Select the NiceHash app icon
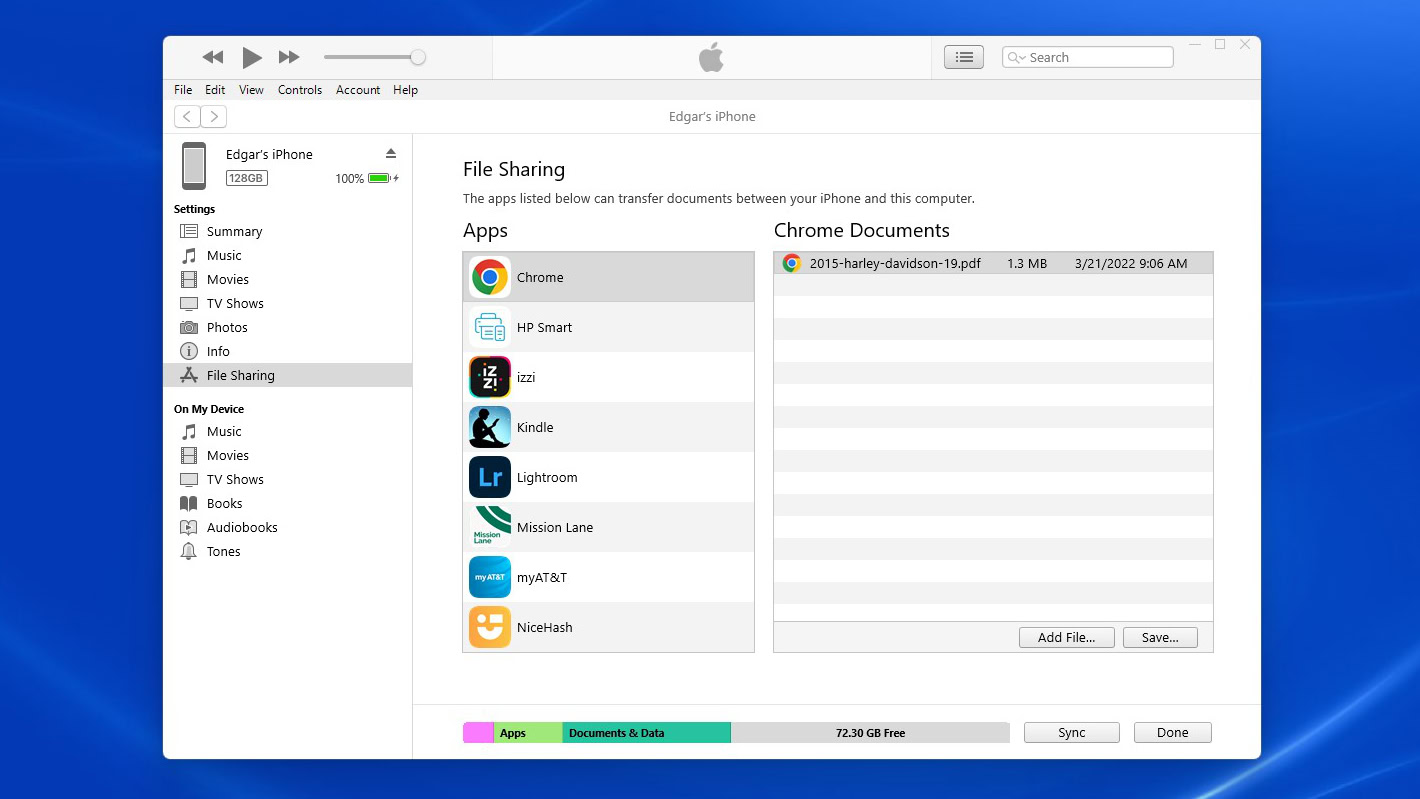Image resolution: width=1420 pixels, height=799 pixels. [490, 627]
